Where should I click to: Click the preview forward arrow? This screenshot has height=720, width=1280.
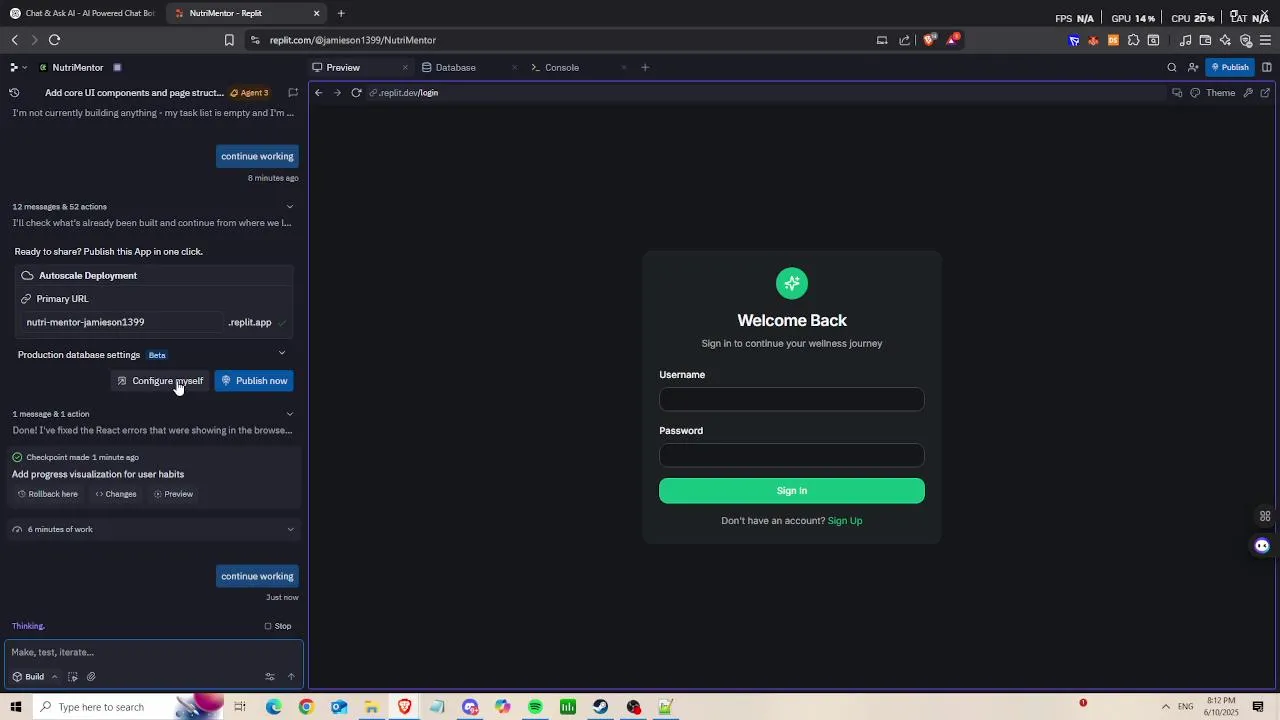click(337, 93)
